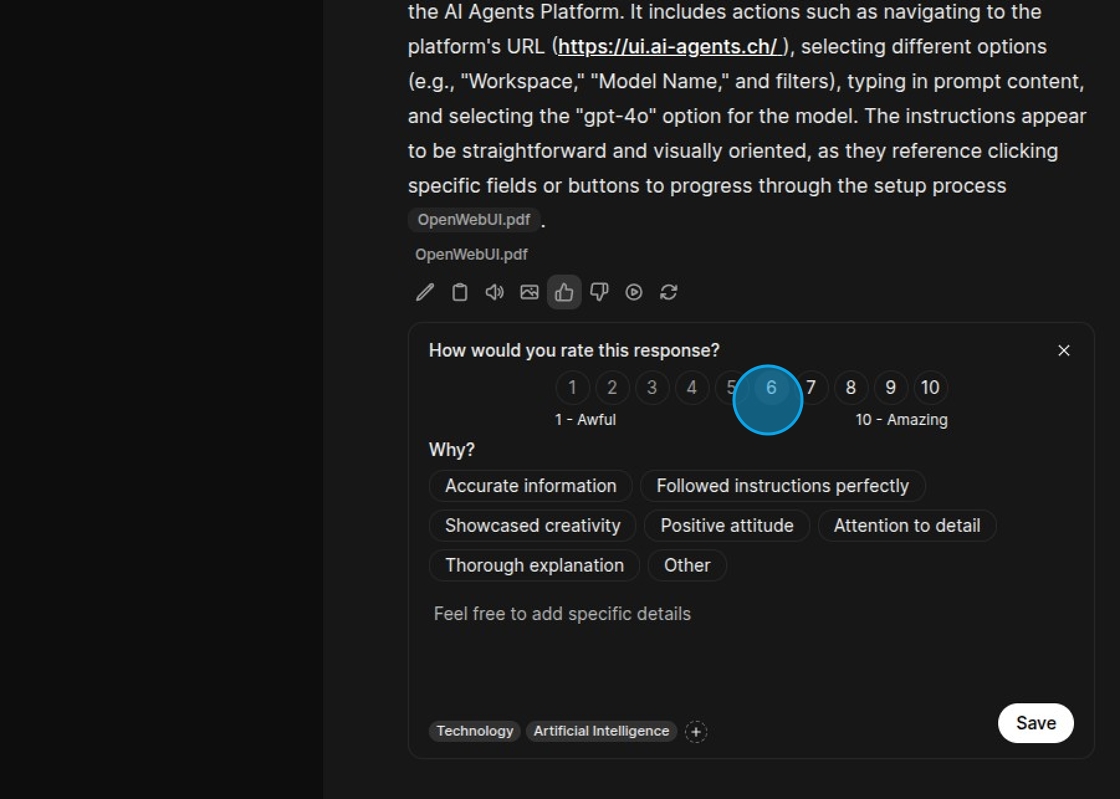The height and width of the screenshot is (799, 1120).
Task: Open the OpenWebUI.pdf citation chip
Action: pos(474,220)
